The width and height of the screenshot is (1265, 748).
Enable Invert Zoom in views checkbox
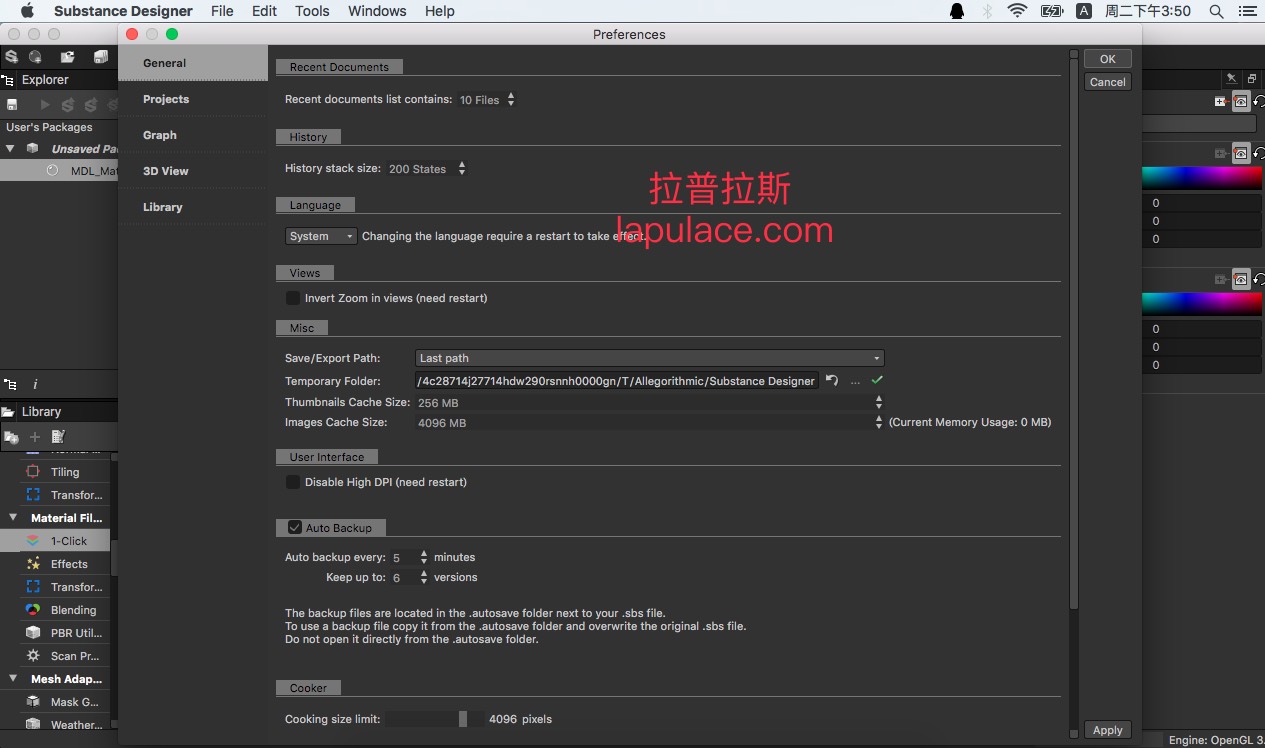pos(293,298)
